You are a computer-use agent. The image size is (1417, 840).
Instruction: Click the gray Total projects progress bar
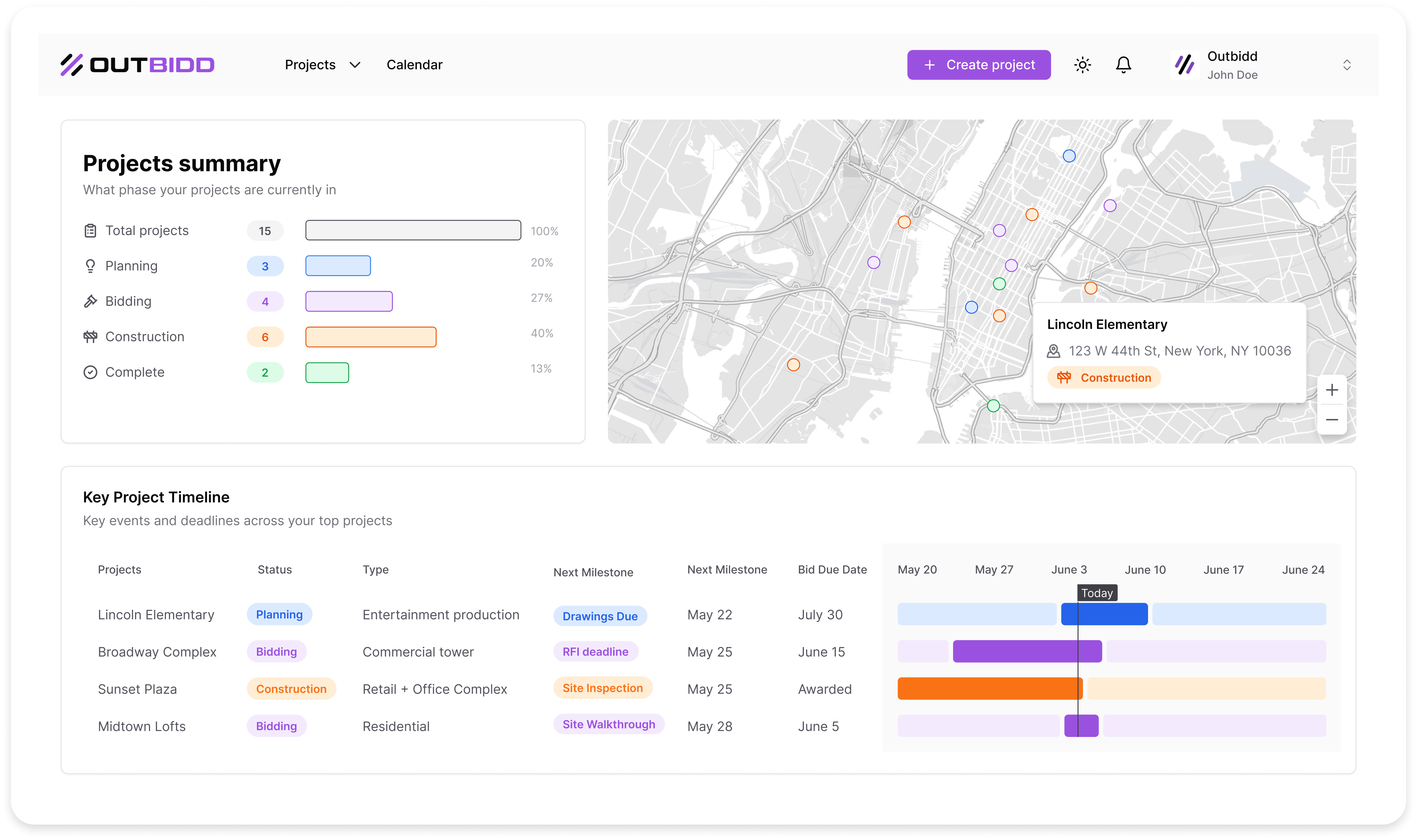click(x=413, y=230)
